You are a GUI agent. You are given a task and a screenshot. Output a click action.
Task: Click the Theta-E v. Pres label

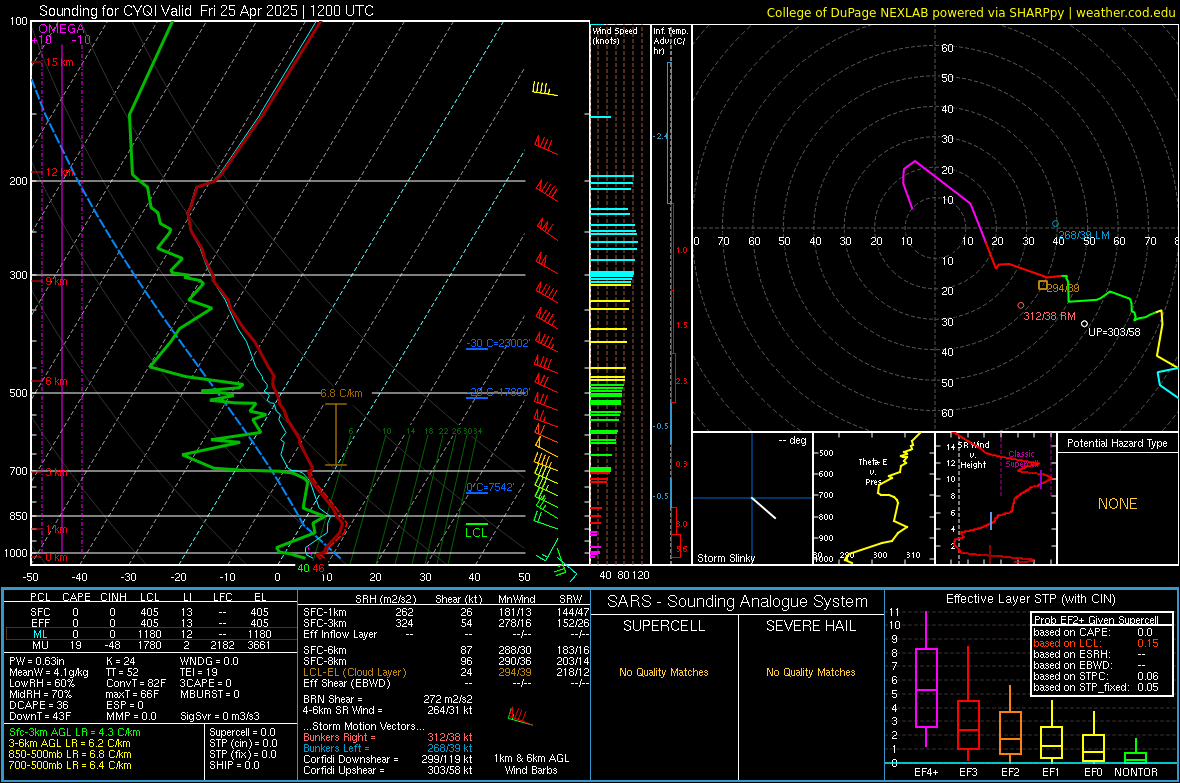(x=873, y=471)
